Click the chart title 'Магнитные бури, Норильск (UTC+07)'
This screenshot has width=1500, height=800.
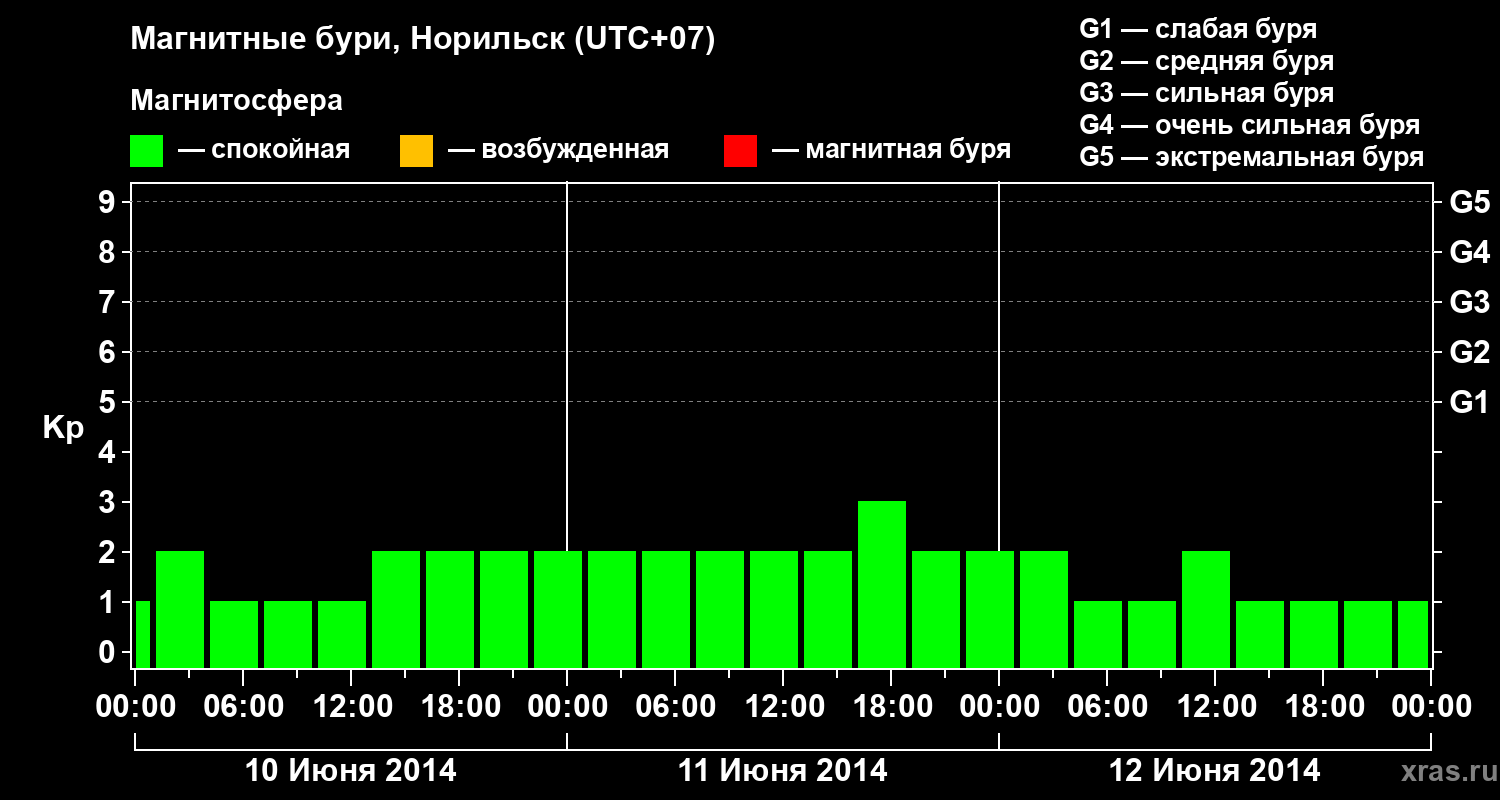pyautogui.click(x=423, y=40)
